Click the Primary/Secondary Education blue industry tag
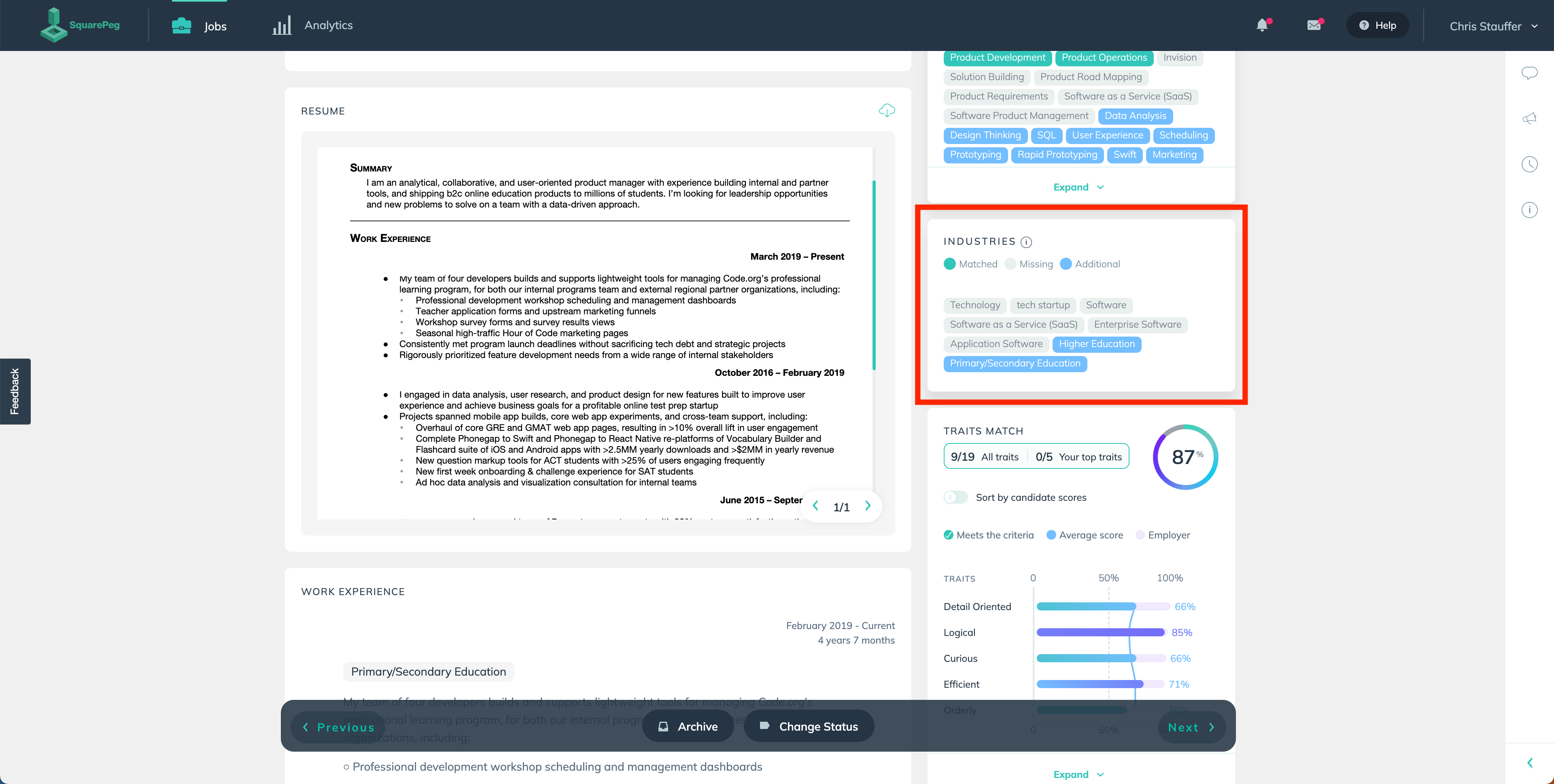The height and width of the screenshot is (784, 1554). [1015, 364]
